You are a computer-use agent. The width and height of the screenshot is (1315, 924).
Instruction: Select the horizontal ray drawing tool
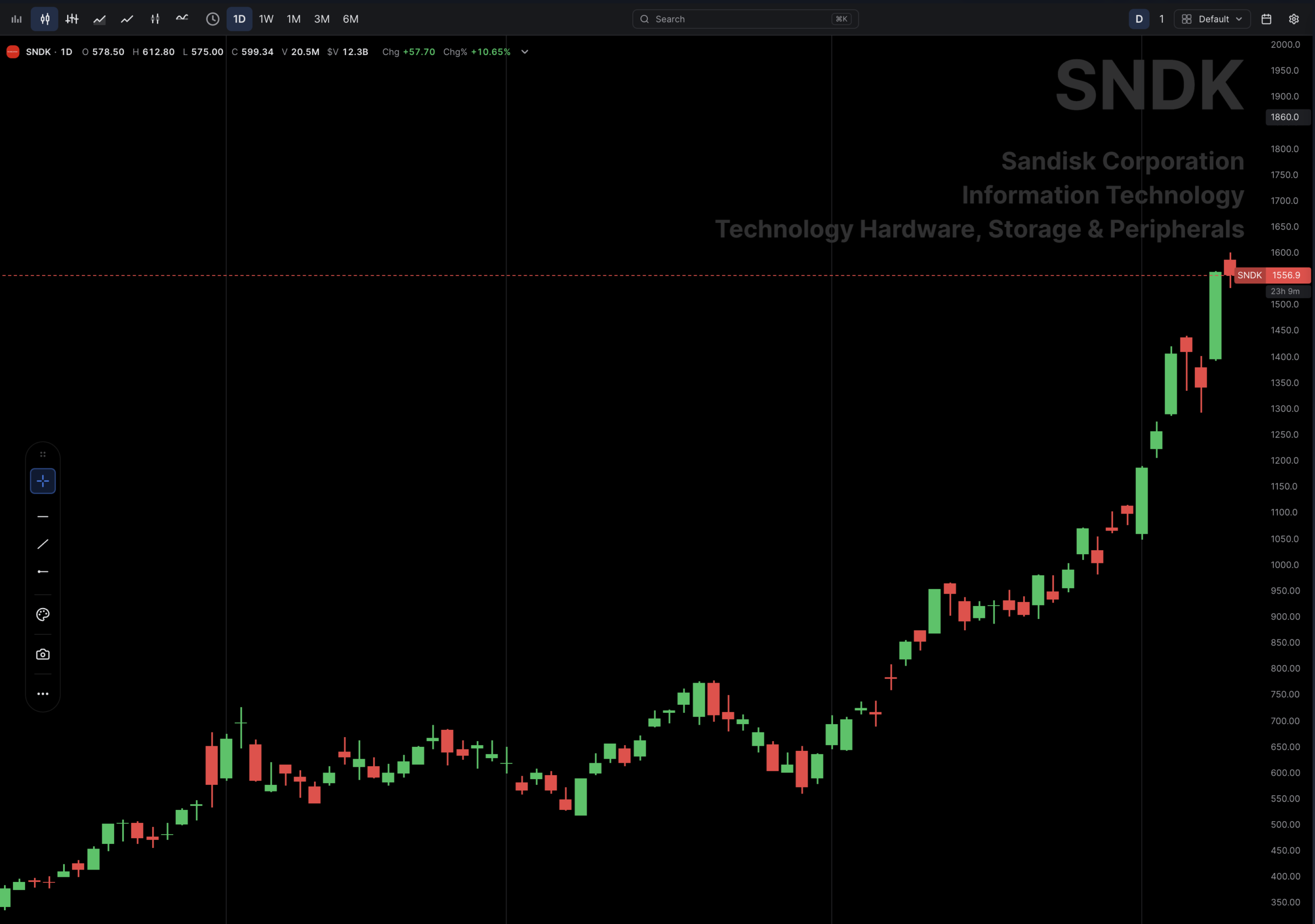tap(43, 572)
